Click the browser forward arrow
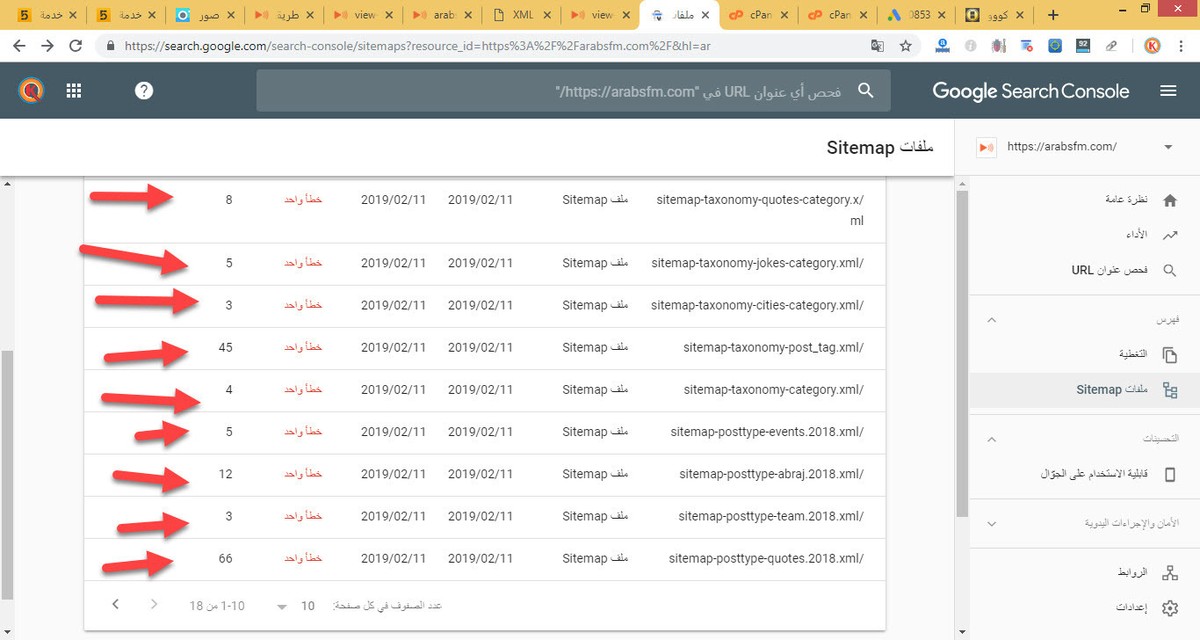This screenshot has height=640, width=1200. coord(47,46)
